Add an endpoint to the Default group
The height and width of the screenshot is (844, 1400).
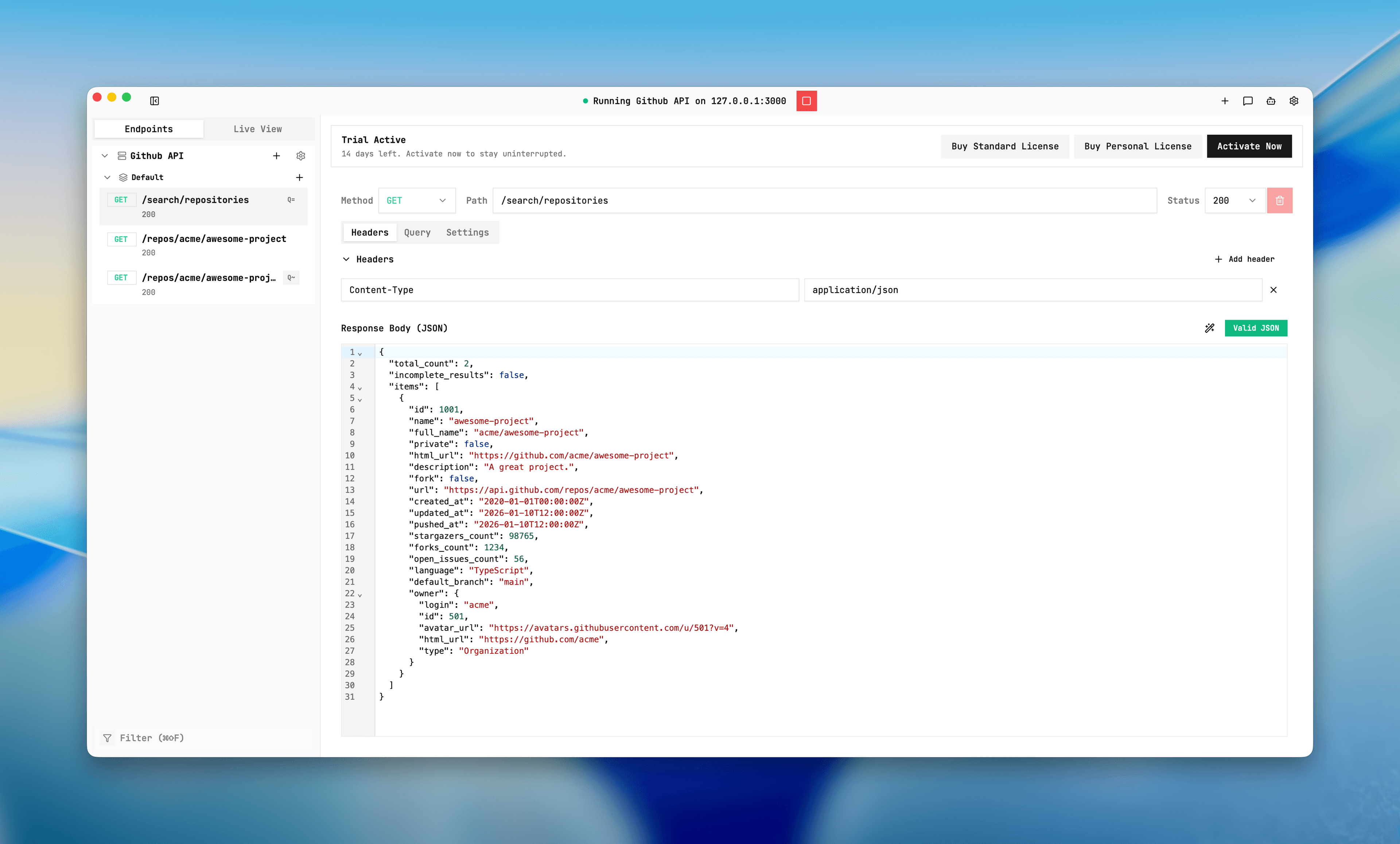click(x=299, y=177)
